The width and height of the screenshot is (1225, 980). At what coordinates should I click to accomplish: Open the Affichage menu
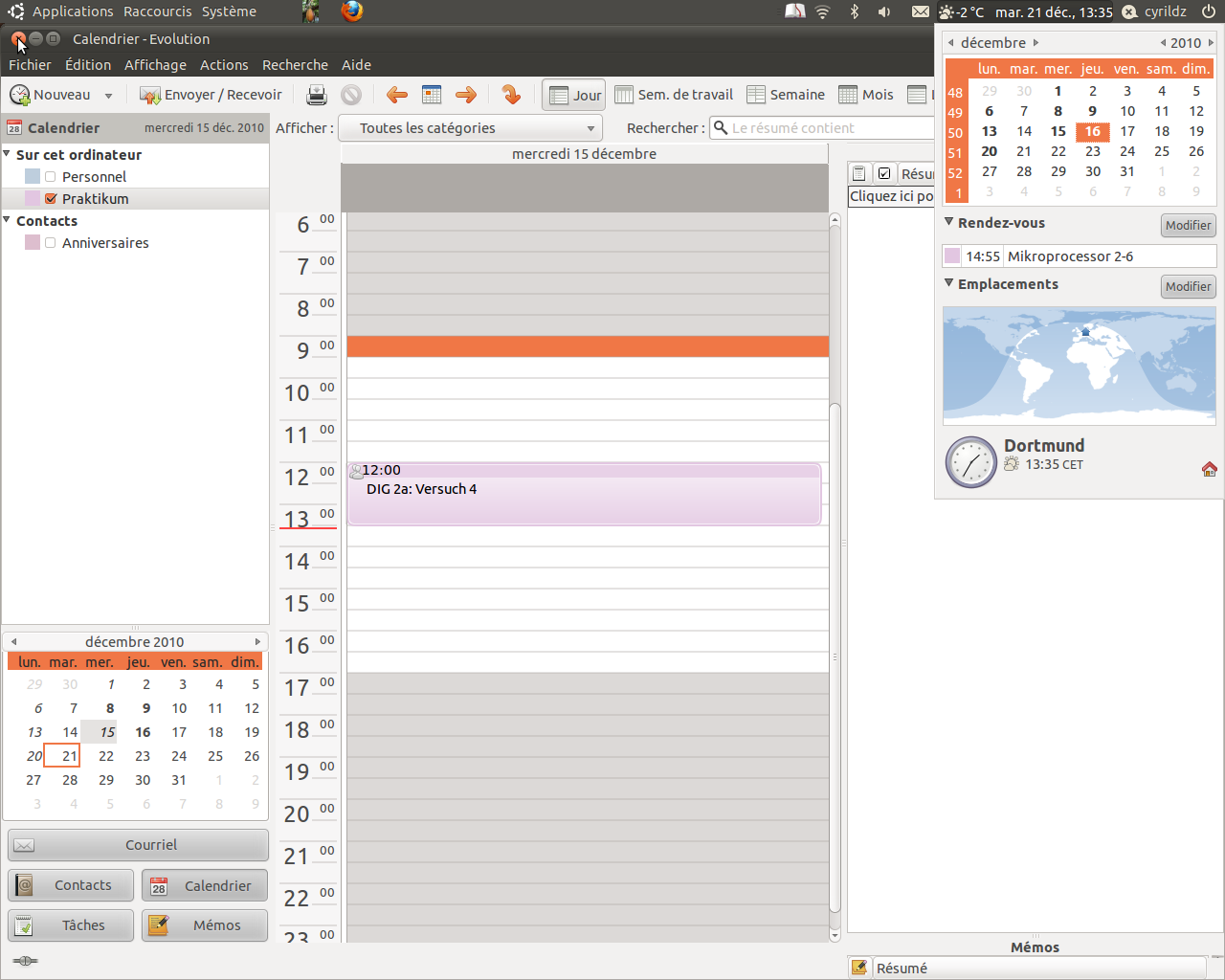155,65
